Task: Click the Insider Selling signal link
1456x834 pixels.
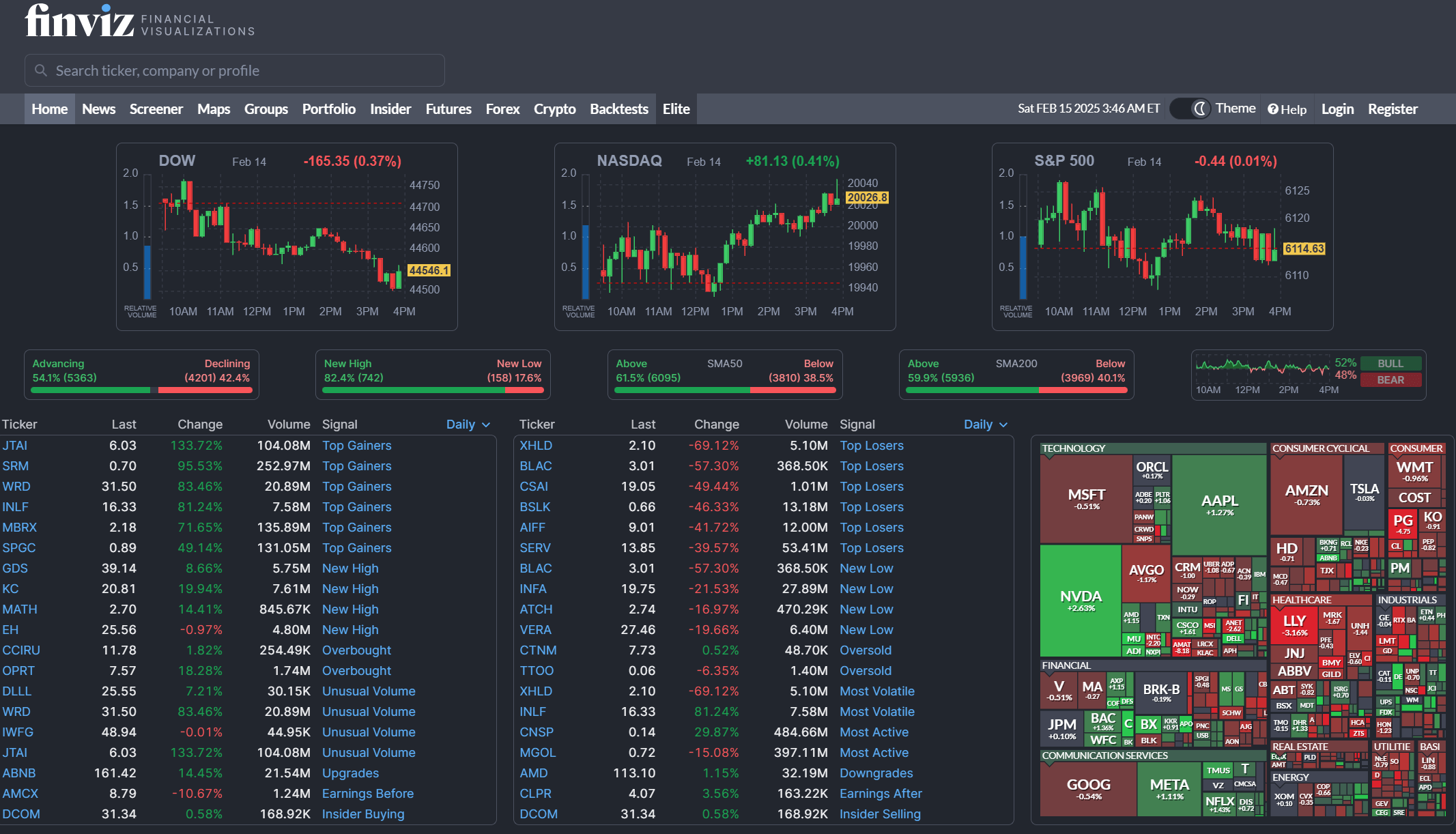Action: (880, 814)
